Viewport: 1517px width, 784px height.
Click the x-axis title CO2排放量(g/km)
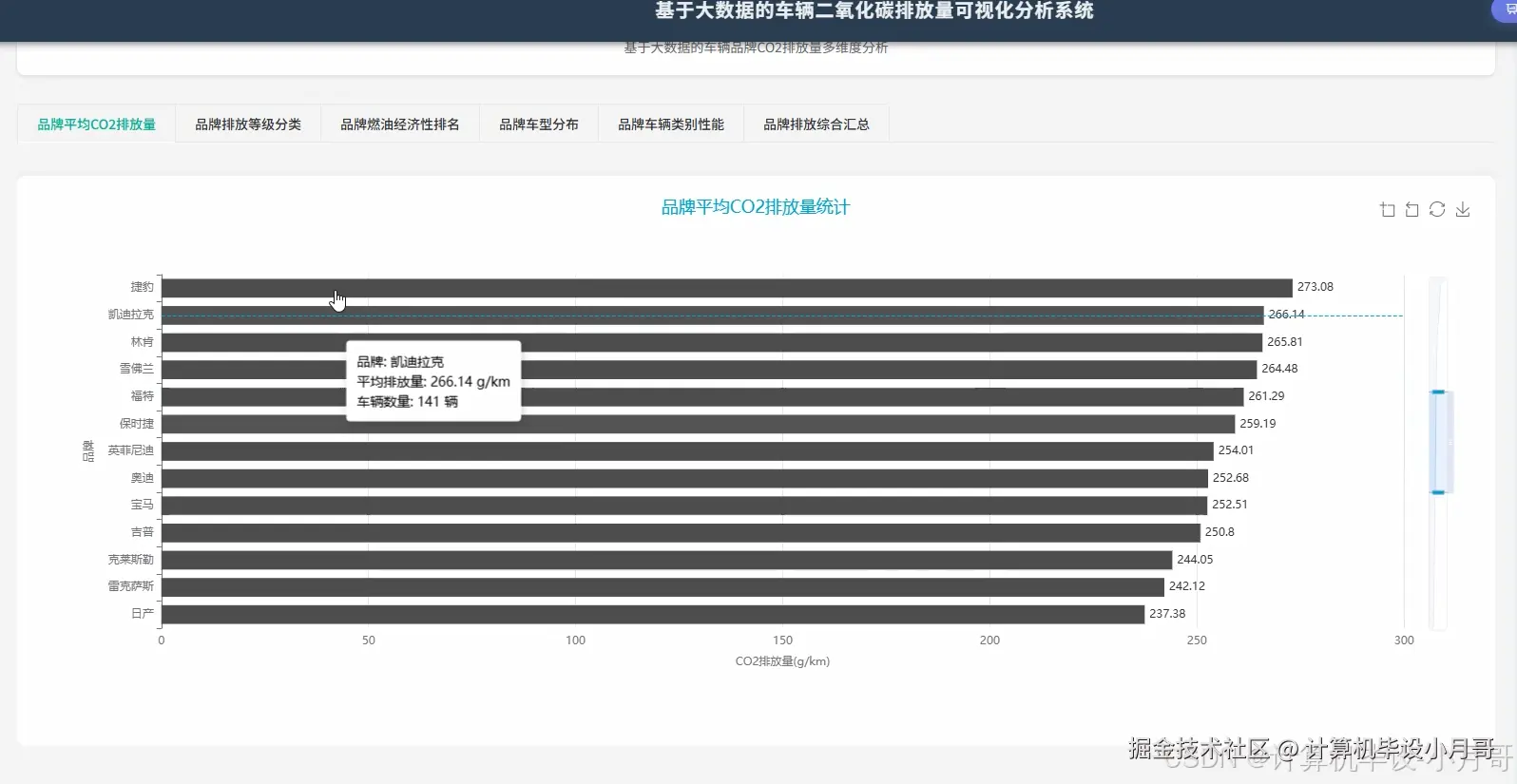coord(782,661)
